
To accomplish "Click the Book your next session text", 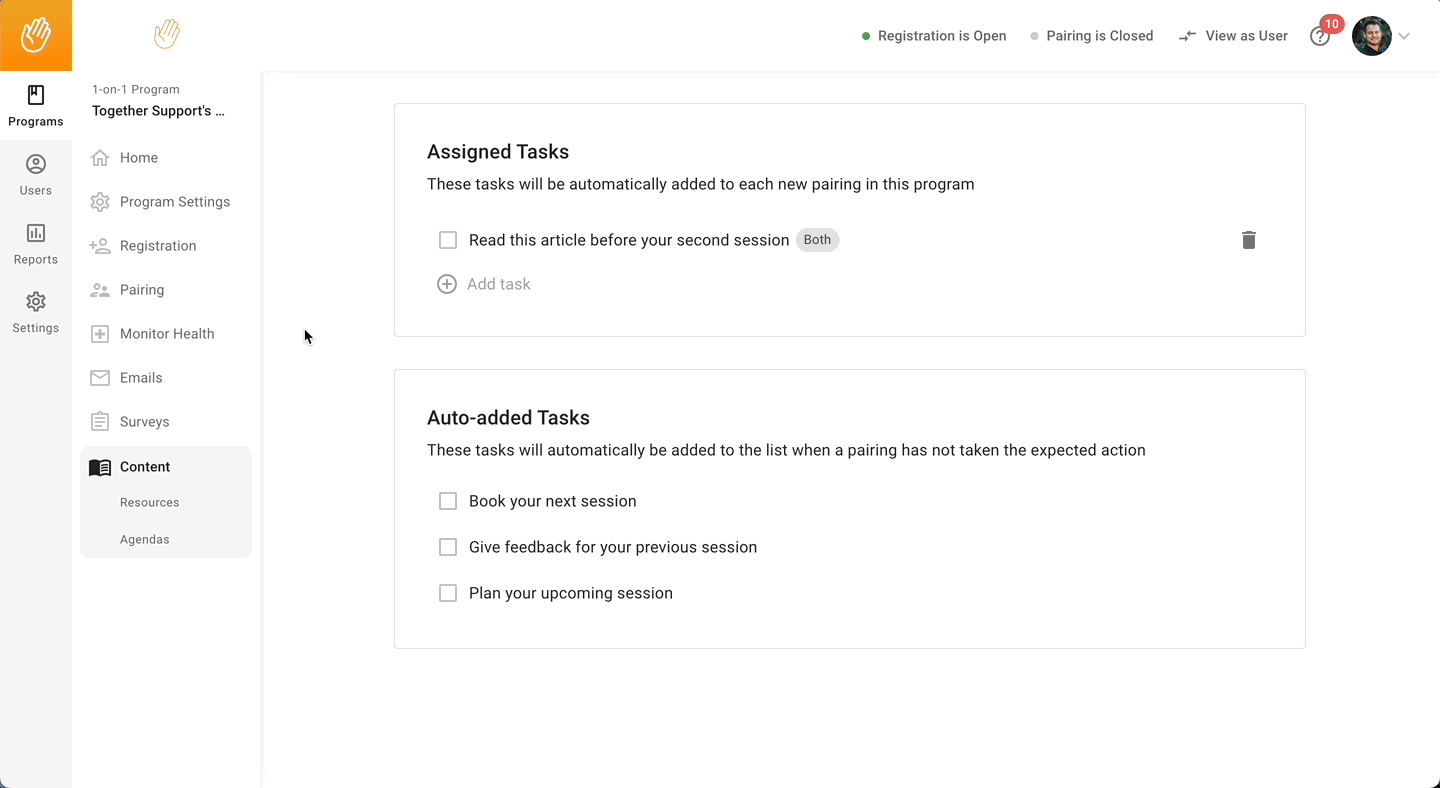I will pyautogui.click(x=553, y=501).
